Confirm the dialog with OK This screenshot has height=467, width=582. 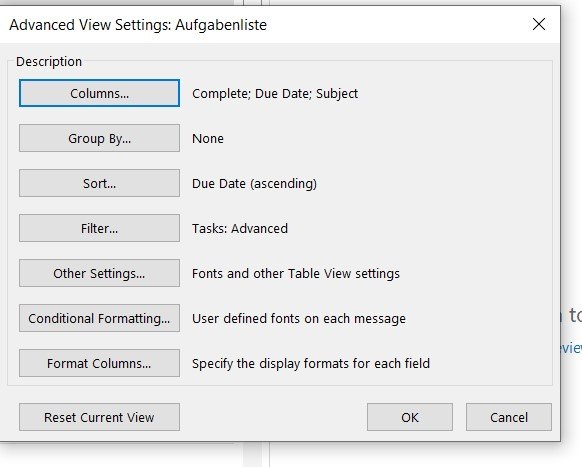pos(410,417)
